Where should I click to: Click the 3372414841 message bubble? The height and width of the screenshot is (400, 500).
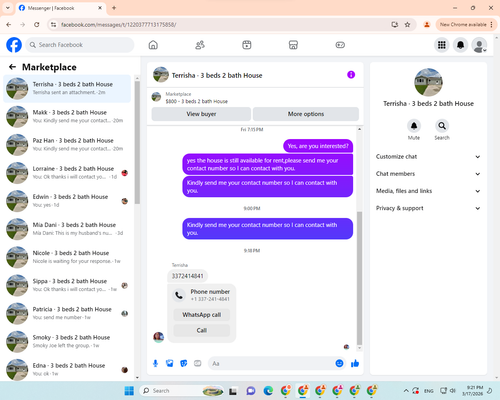187,276
